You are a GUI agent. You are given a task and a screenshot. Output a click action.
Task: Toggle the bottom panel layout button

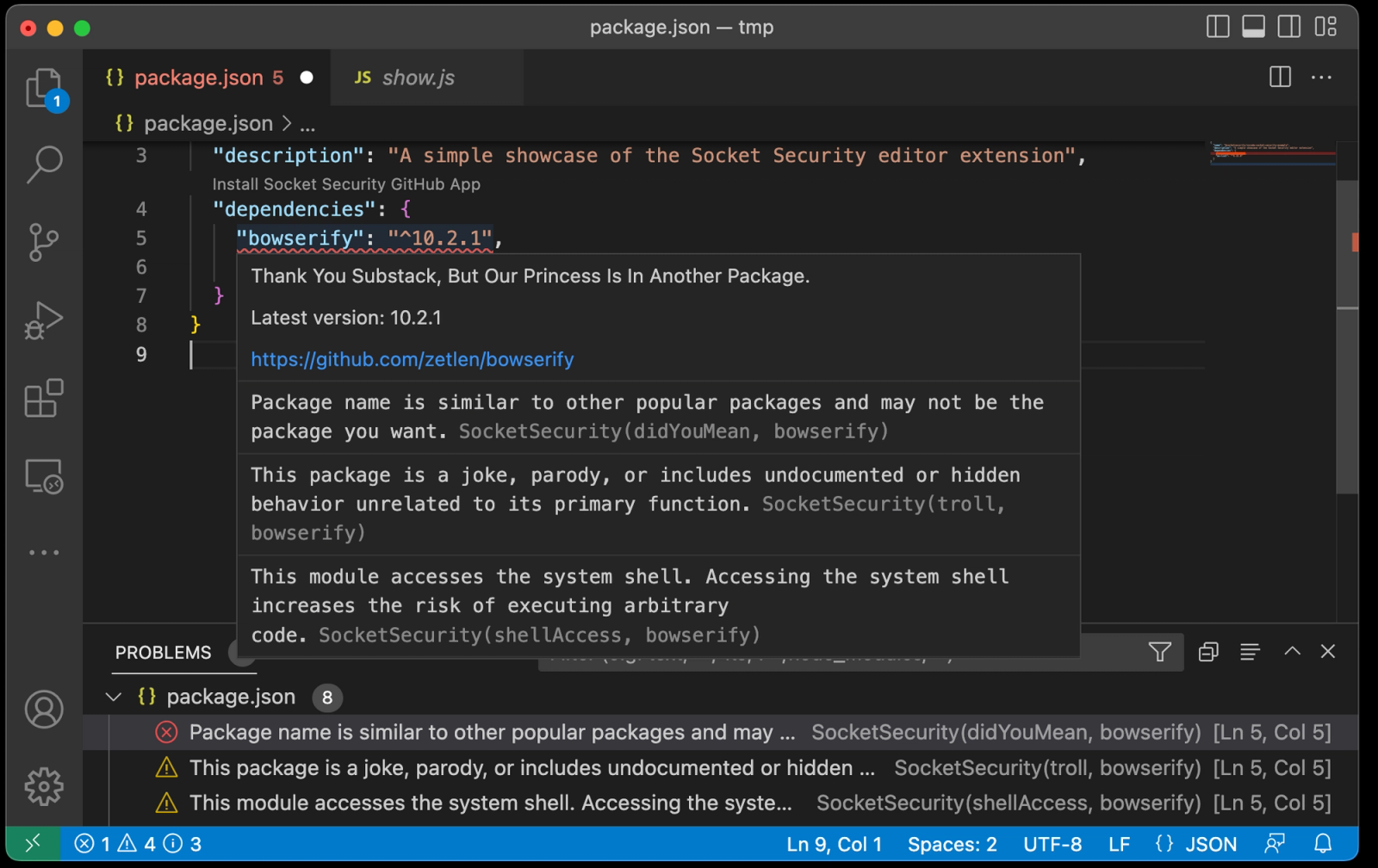pyautogui.click(x=1253, y=27)
